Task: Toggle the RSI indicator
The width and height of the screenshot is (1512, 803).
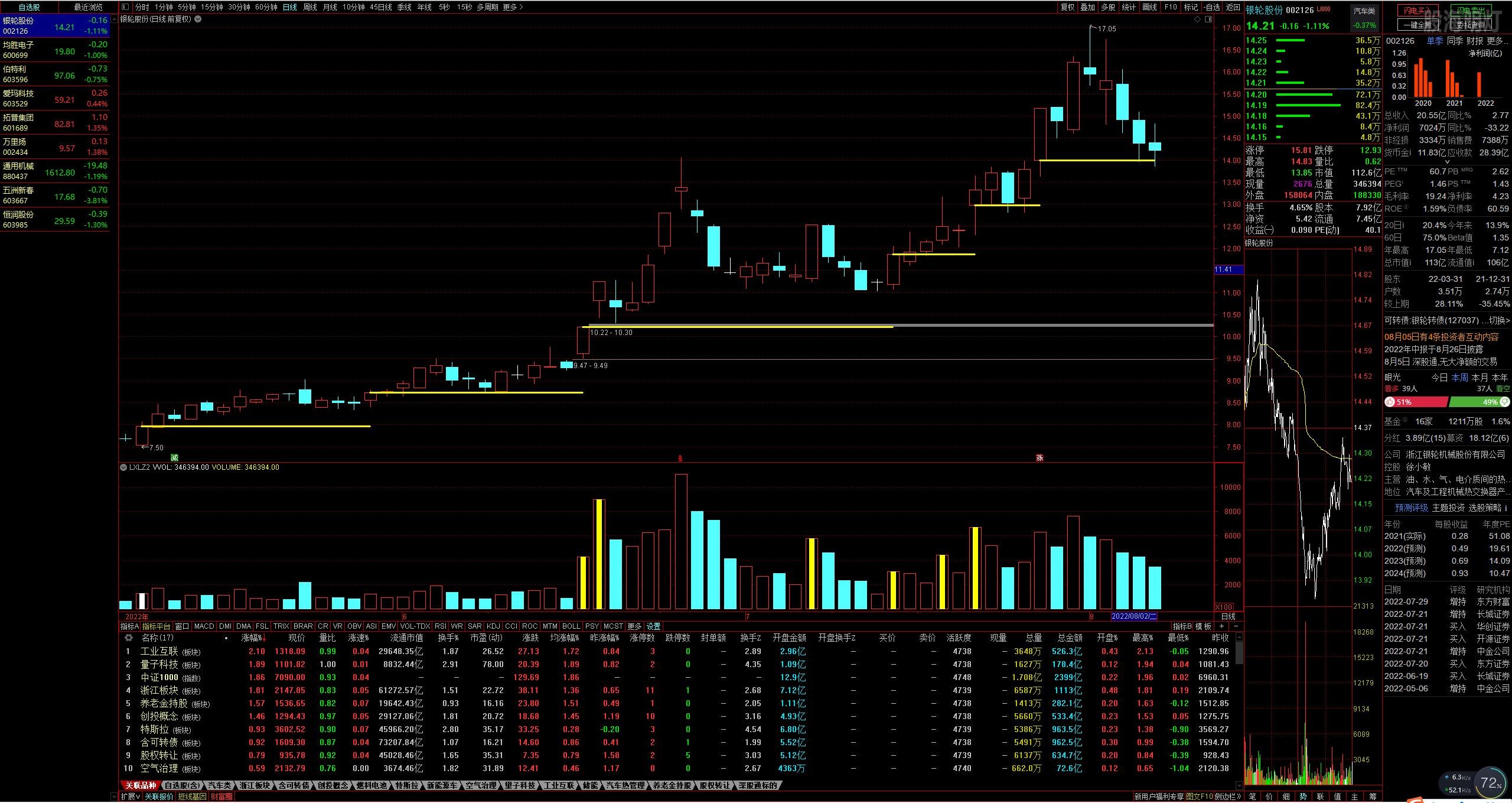Action: pos(440,626)
